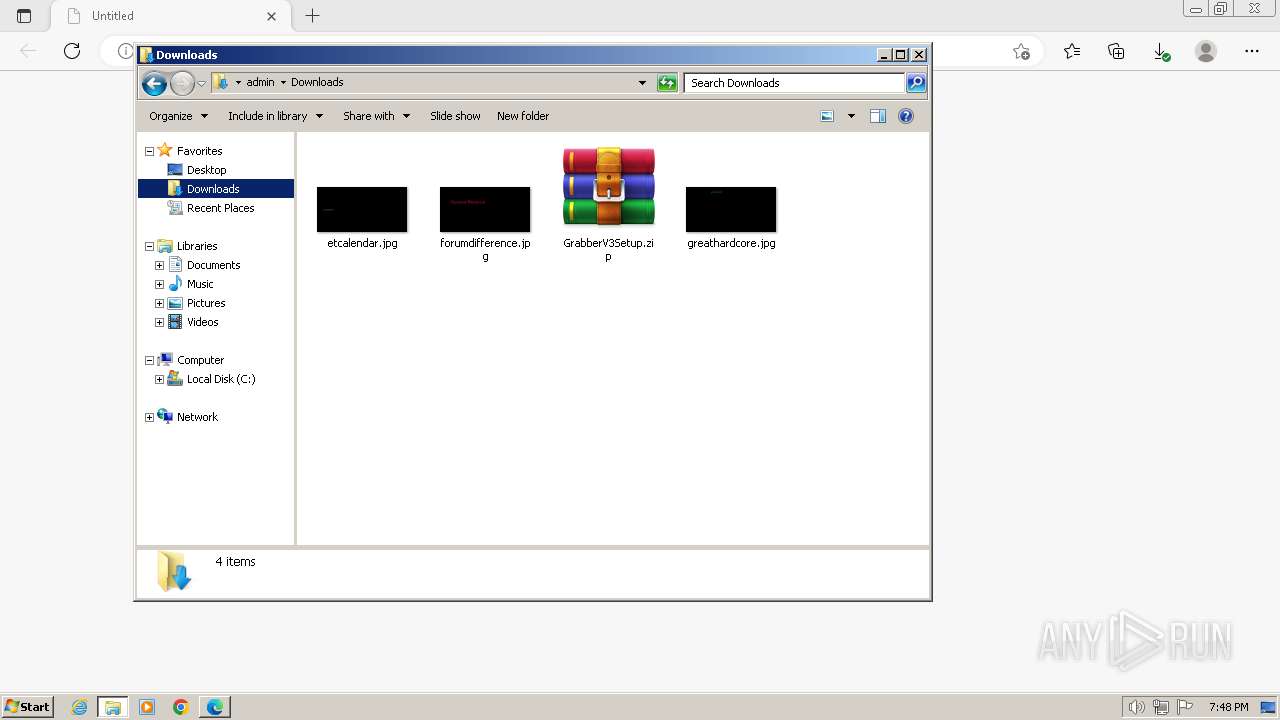Viewport: 1280px width, 720px height.
Task: Click Microsoft Edge taskbar icon
Action: click(x=215, y=707)
